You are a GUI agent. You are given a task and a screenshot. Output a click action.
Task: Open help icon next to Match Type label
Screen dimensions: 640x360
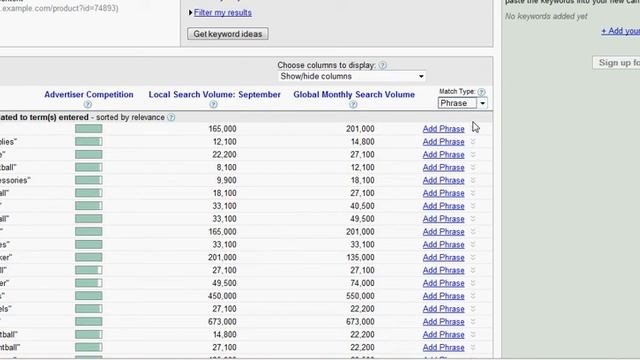tap(482, 92)
